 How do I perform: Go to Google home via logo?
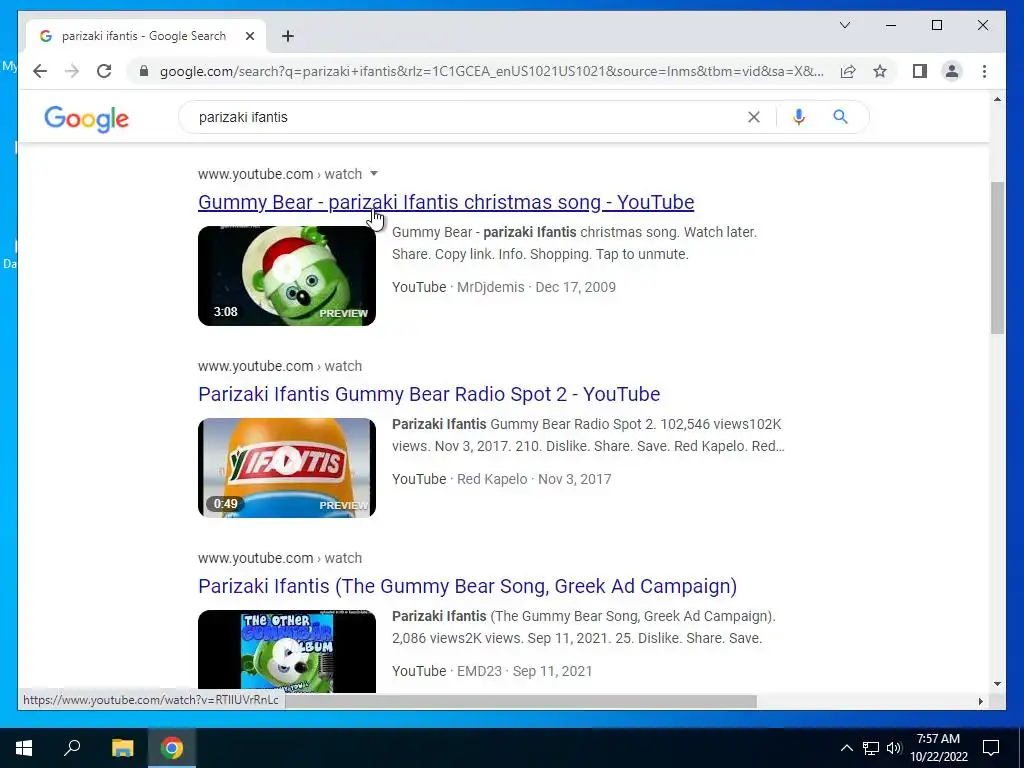(86, 119)
